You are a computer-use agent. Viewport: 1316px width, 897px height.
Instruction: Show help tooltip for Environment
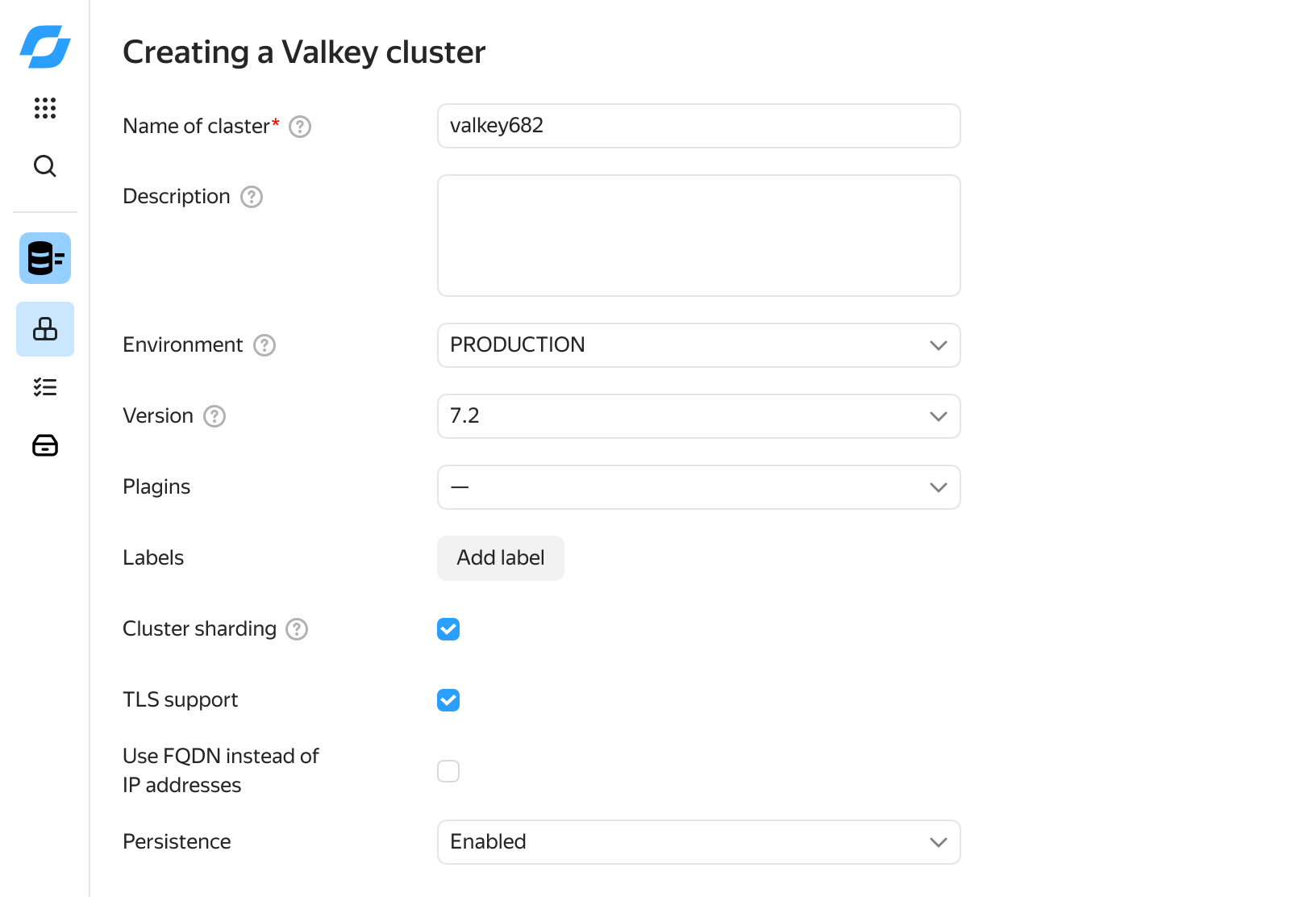coord(264,345)
